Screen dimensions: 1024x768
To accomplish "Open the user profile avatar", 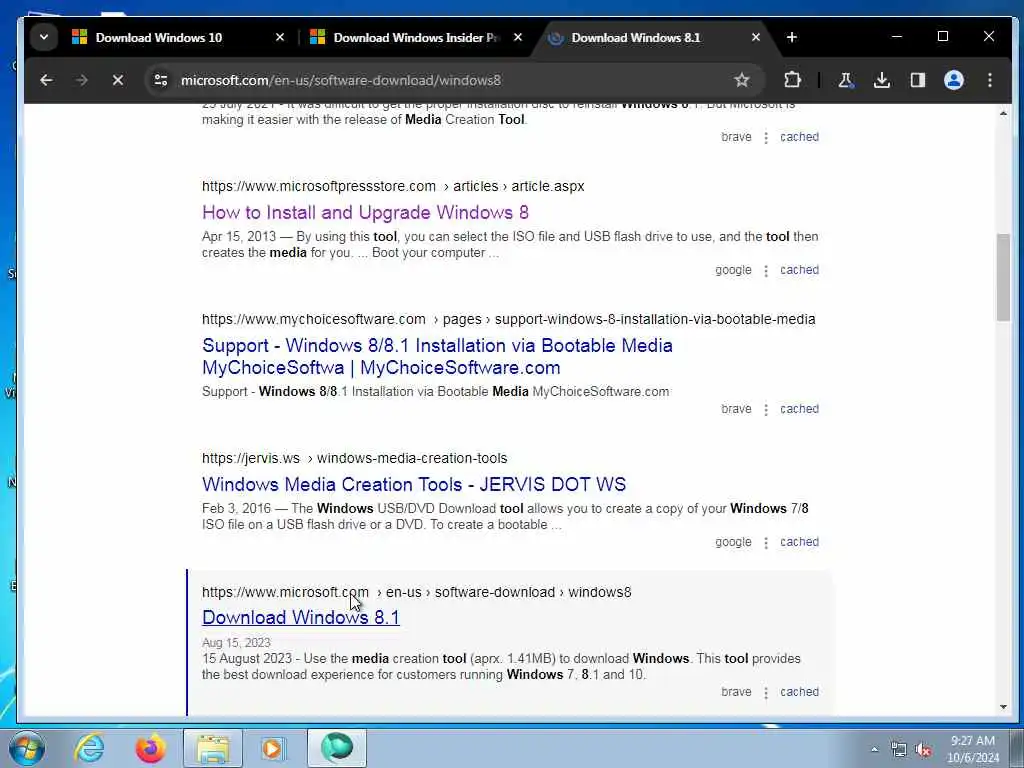I will (953, 80).
